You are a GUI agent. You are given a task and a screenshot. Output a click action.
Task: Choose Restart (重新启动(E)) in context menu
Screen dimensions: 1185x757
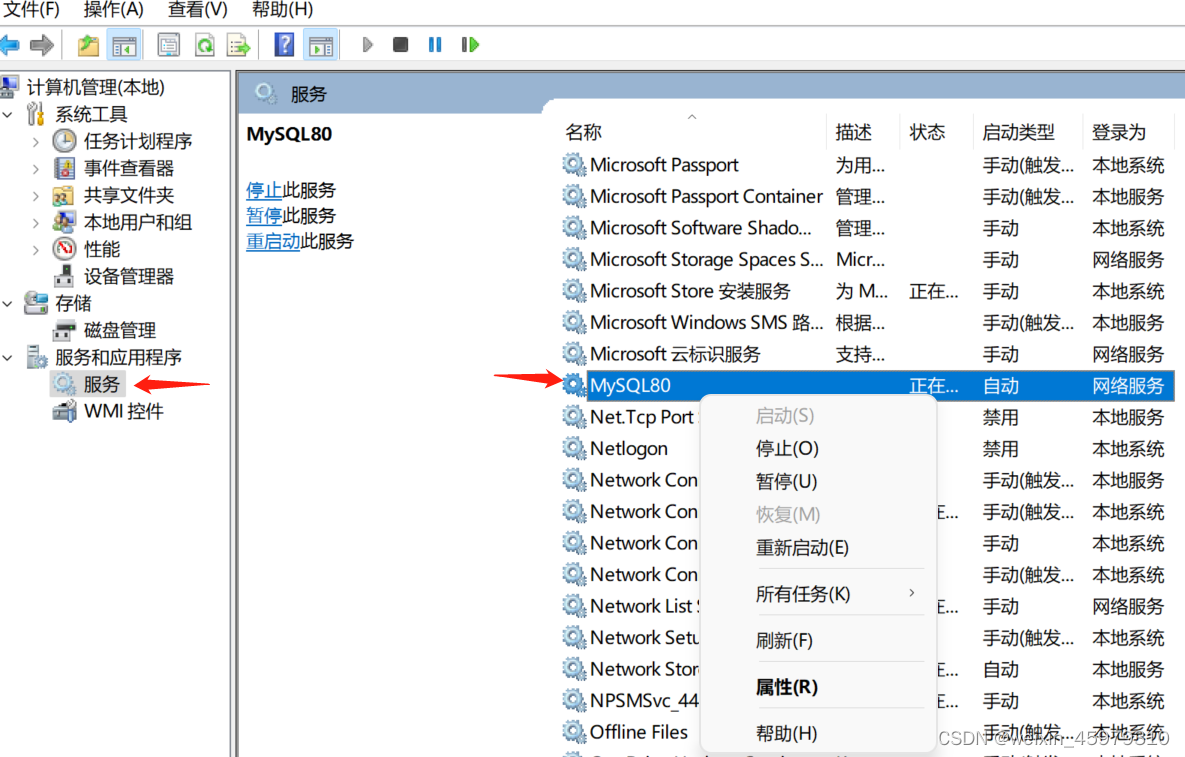click(818, 548)
